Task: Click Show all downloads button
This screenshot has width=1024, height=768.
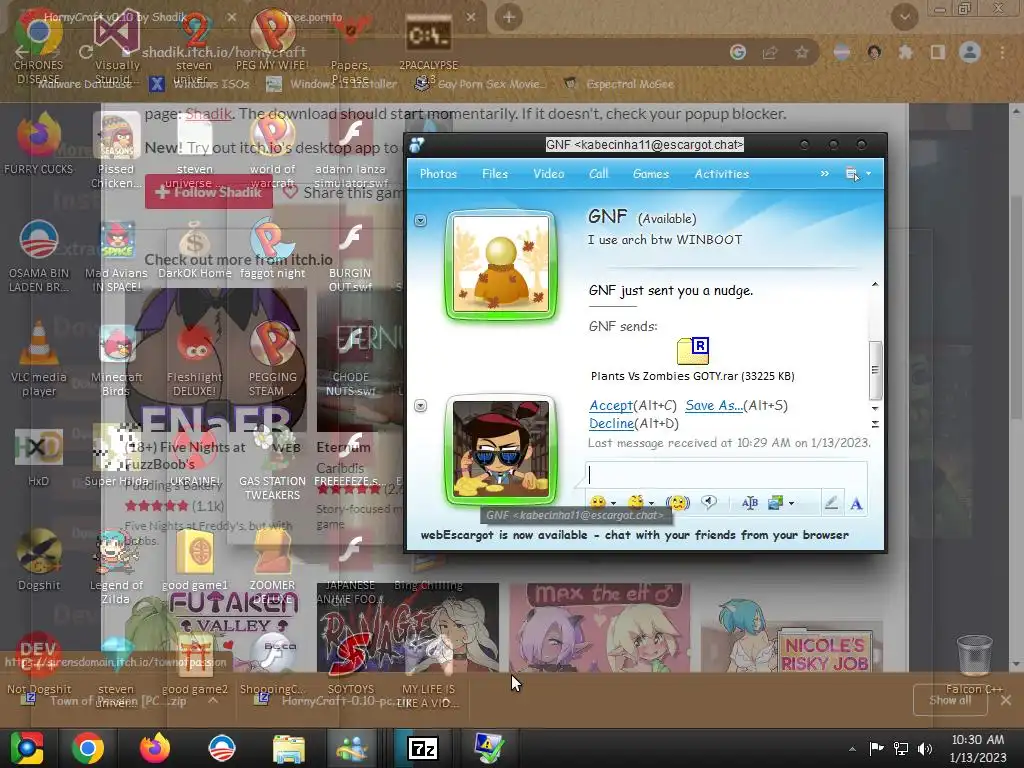Action: click(950, 700)
